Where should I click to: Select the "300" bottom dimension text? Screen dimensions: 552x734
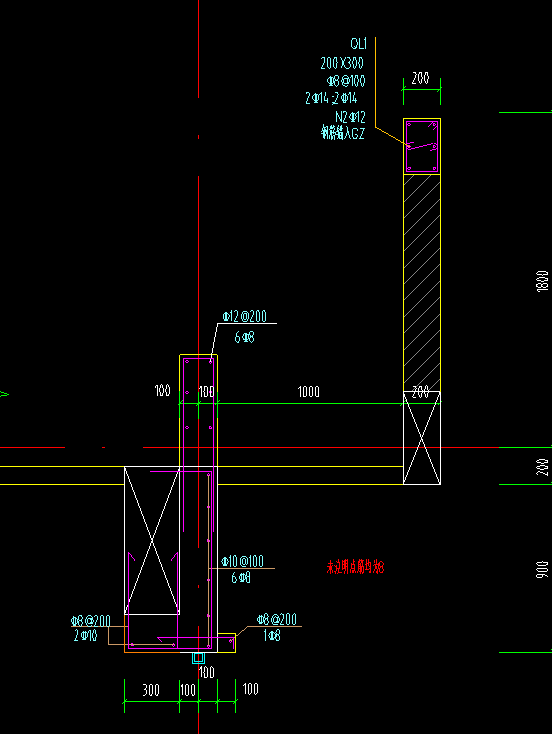coord(151,690)
